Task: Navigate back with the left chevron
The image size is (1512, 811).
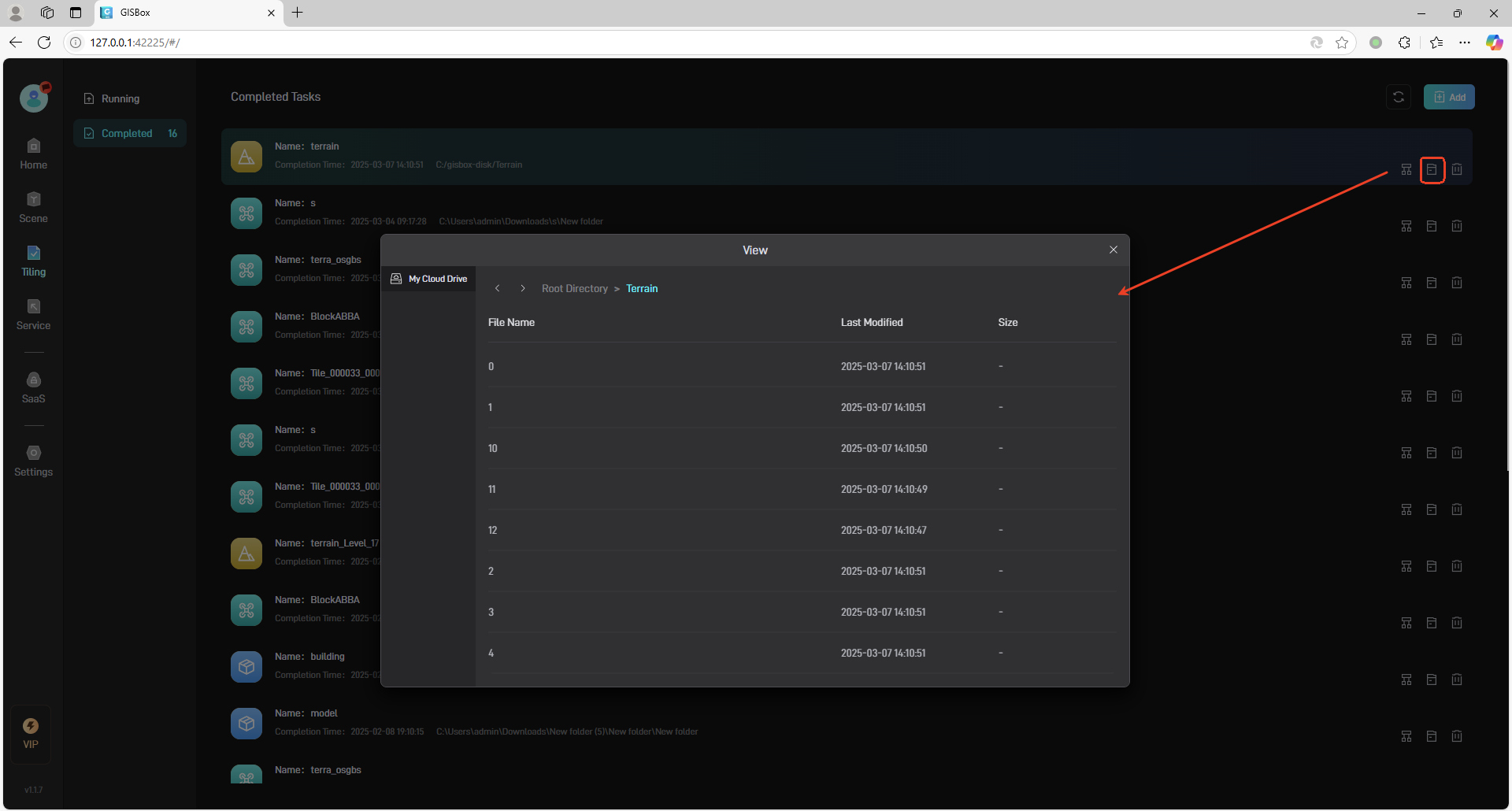Action: click(x=497, y=289)
